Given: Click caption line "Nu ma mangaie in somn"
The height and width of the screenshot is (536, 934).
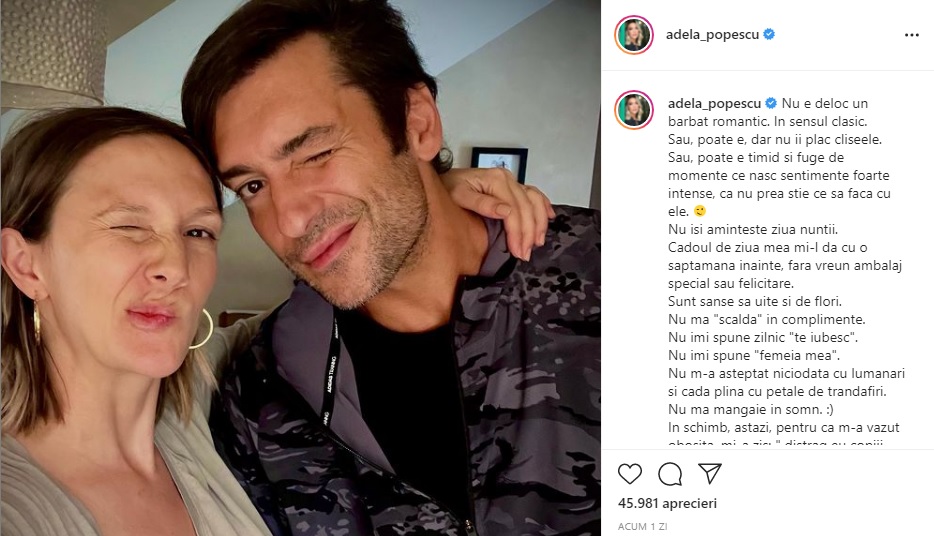Looking at the screenshot, I should click(751, 409).
